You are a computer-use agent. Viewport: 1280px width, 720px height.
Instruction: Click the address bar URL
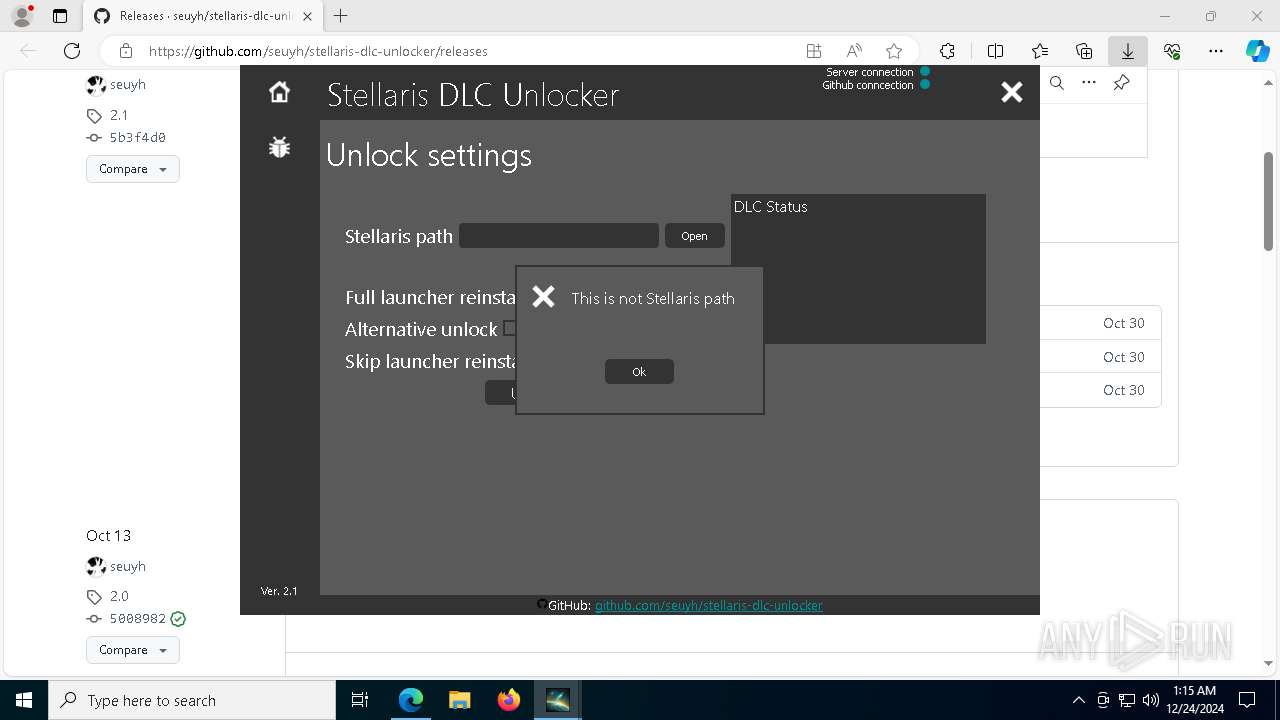[318, 51]
